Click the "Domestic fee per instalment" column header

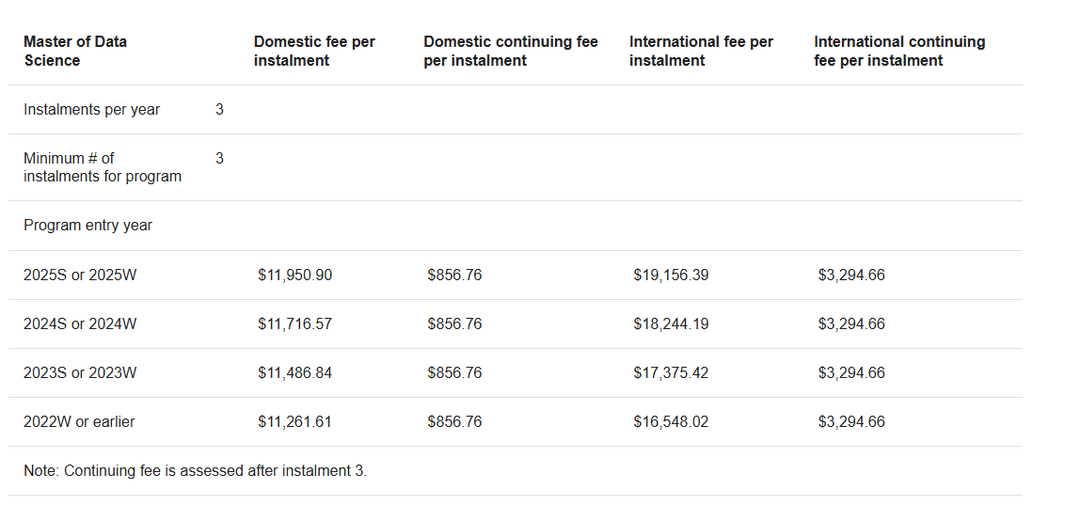pos(314,51)
